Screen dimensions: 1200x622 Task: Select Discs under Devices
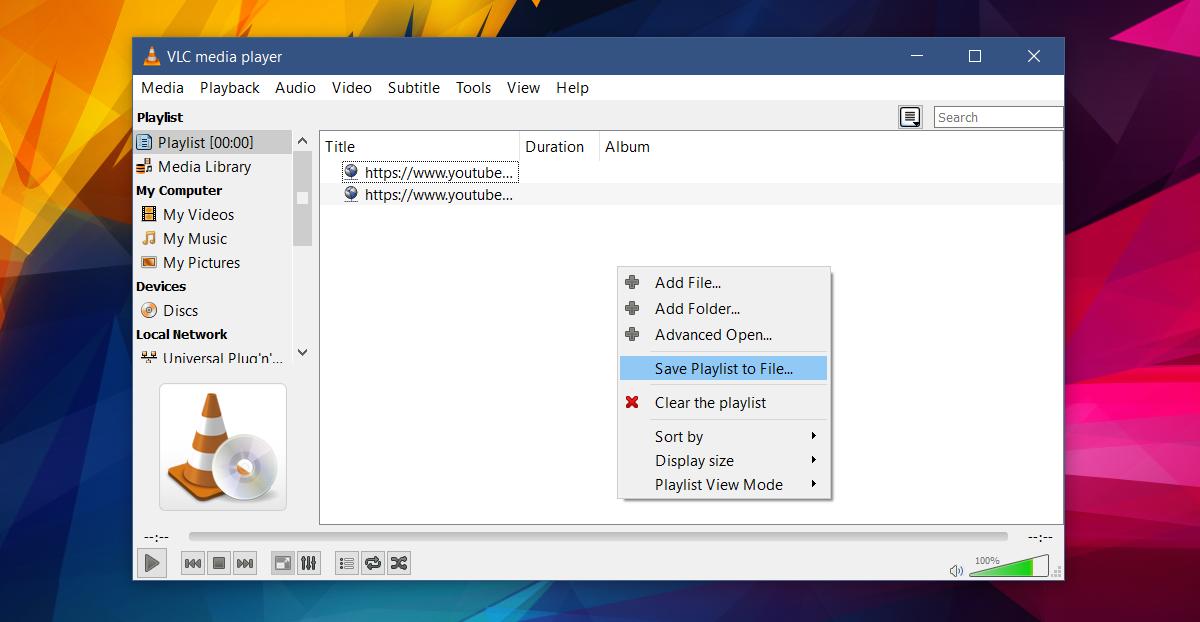click(x=213, y=311)
